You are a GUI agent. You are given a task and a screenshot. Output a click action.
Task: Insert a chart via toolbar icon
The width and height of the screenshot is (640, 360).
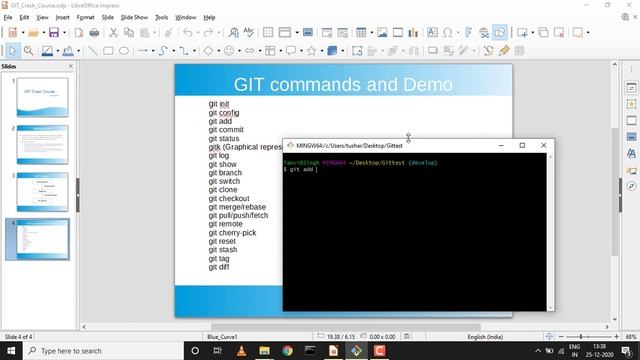point(413,32)
